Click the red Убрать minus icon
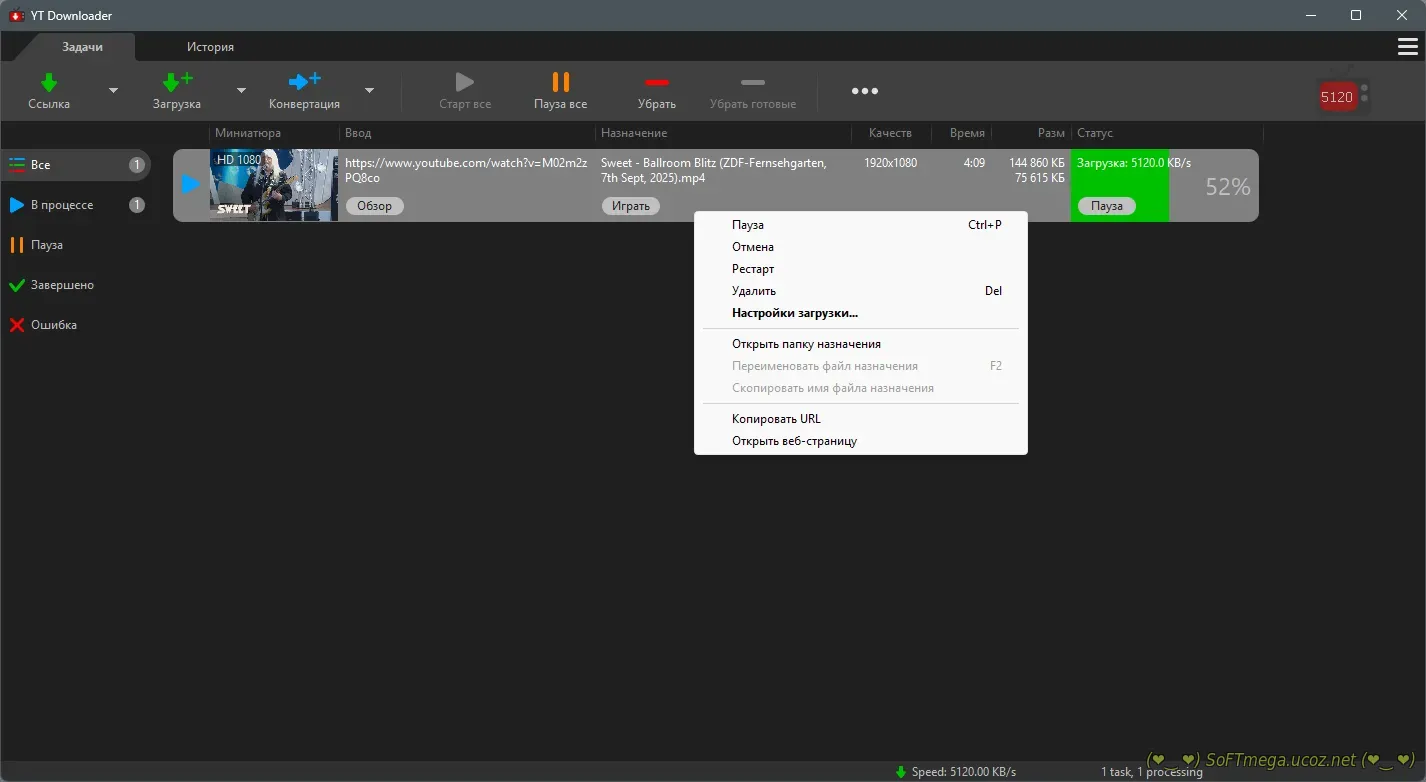 (656, 82)
